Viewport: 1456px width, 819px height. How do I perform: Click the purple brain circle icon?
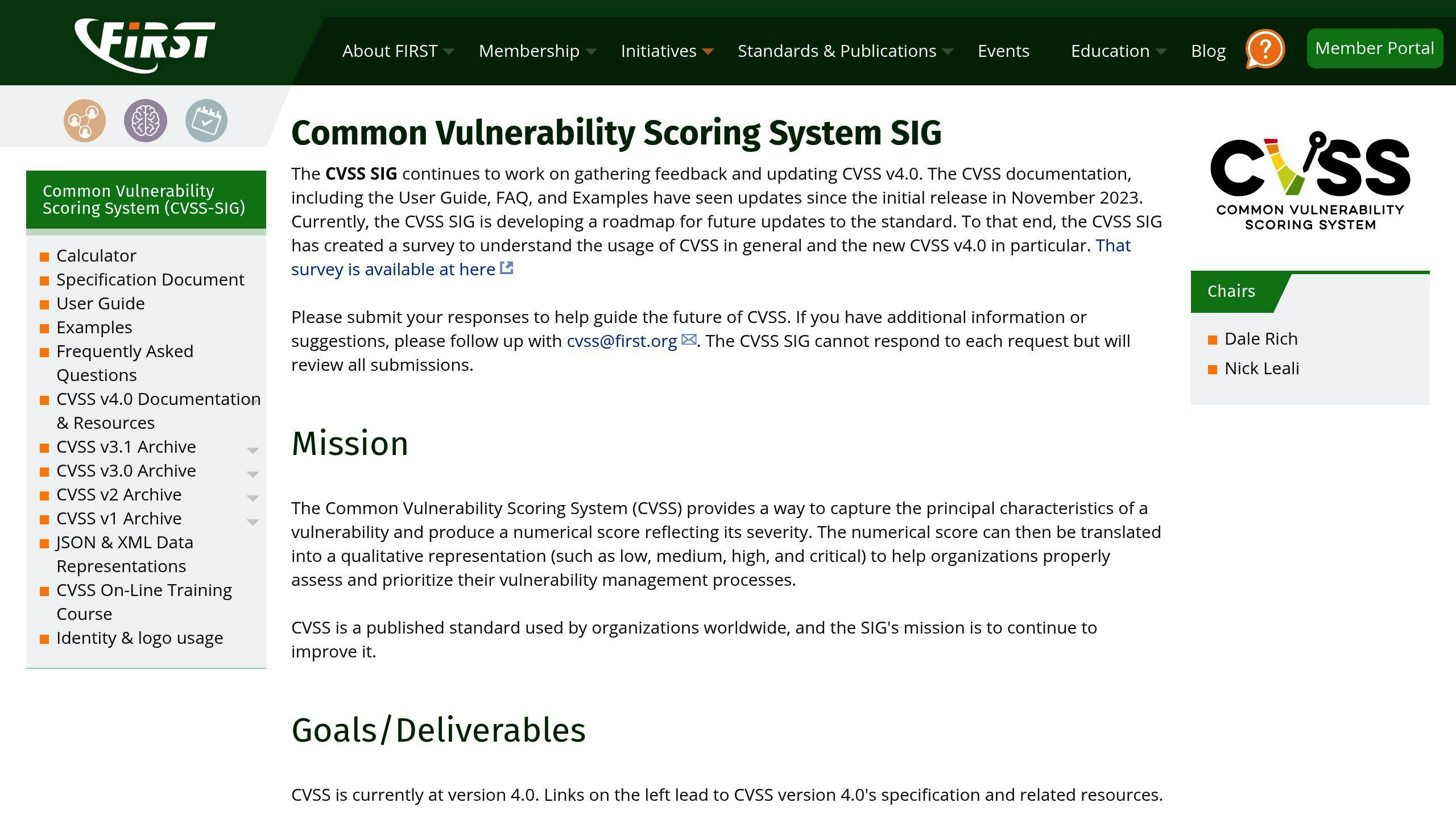pyautogui.click(x=146, y=121)
